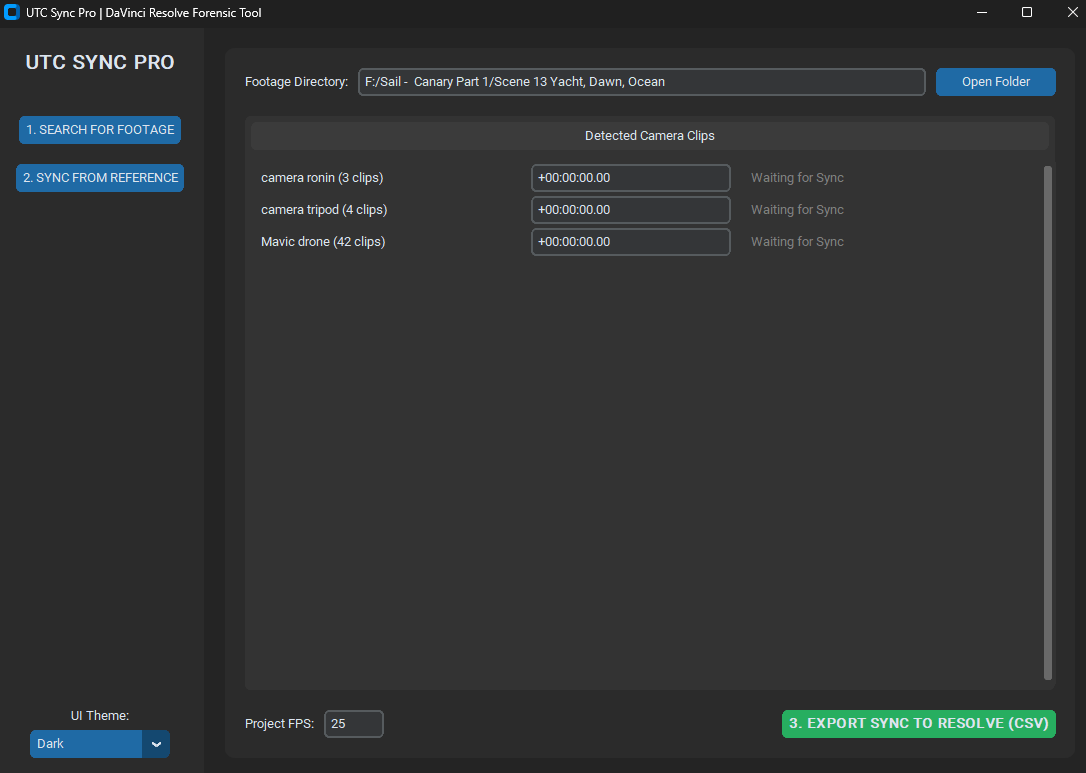Select the camera tripod clips row label
Screen dimensions: 1086x773
point(324,210)
